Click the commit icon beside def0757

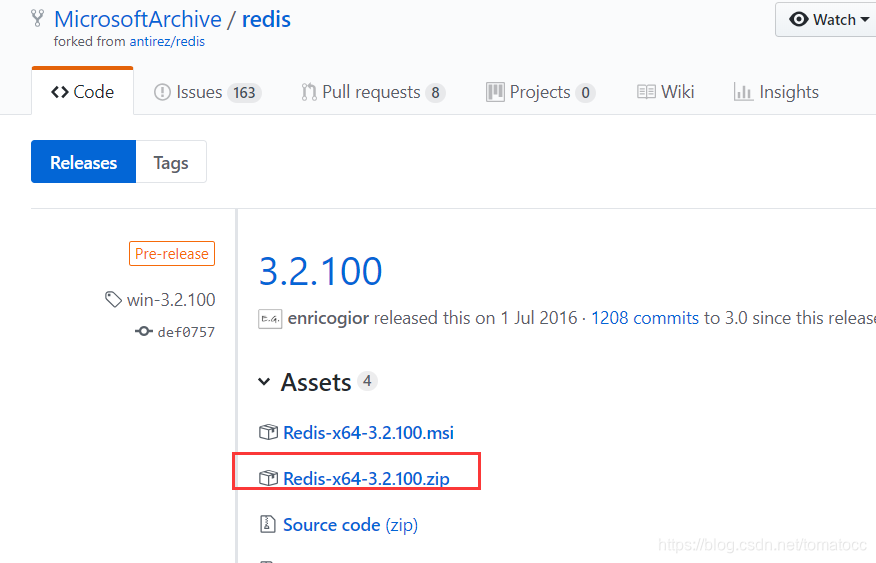[144, 331]
